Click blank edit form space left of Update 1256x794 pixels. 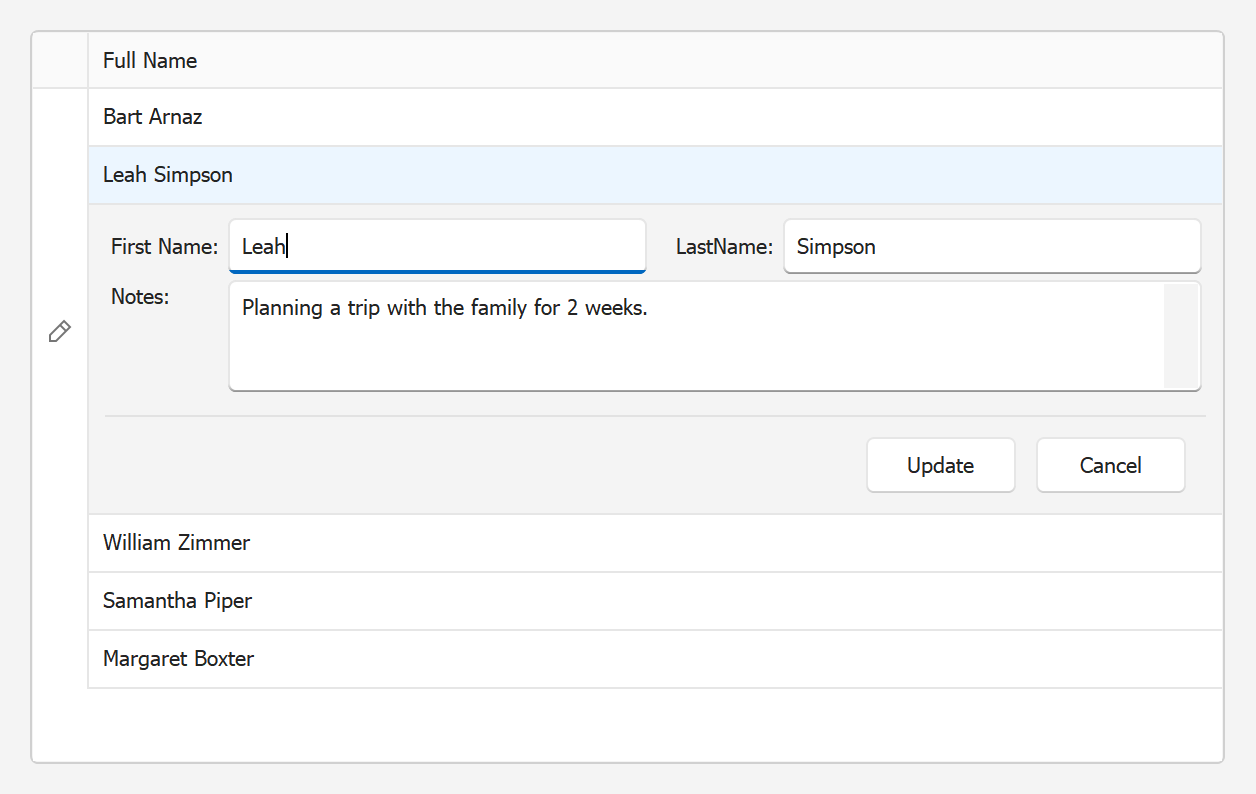point(480,466)
